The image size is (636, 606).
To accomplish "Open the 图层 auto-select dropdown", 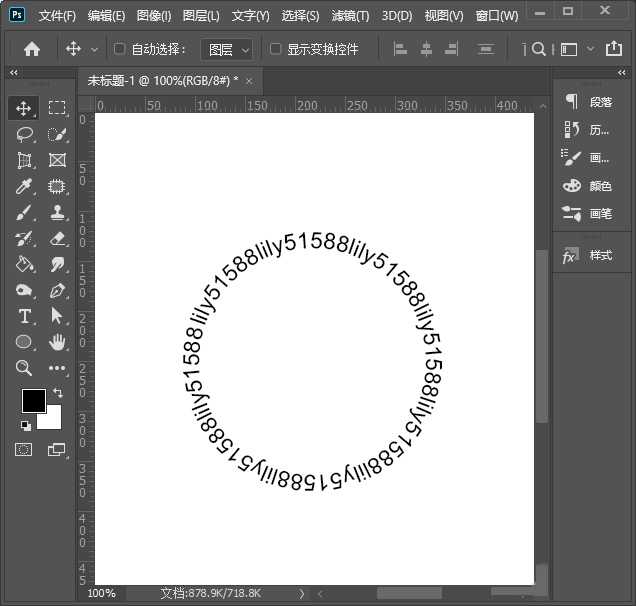I will [x=229, y=49].
